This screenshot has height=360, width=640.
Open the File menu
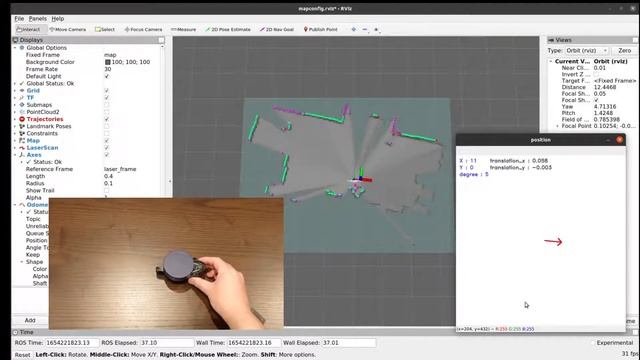click(19, 19)
